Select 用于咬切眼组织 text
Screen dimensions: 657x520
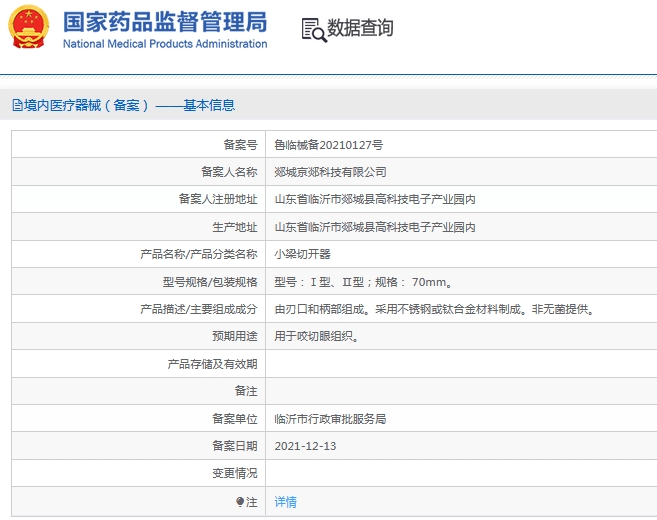click(x=314, y=336)
